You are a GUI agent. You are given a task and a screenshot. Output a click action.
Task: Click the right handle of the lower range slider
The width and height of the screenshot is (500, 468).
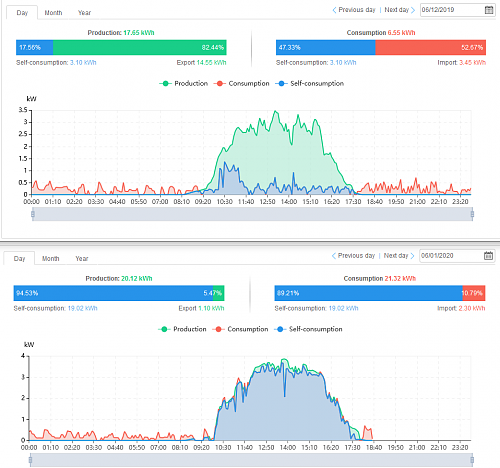[472, 460]
